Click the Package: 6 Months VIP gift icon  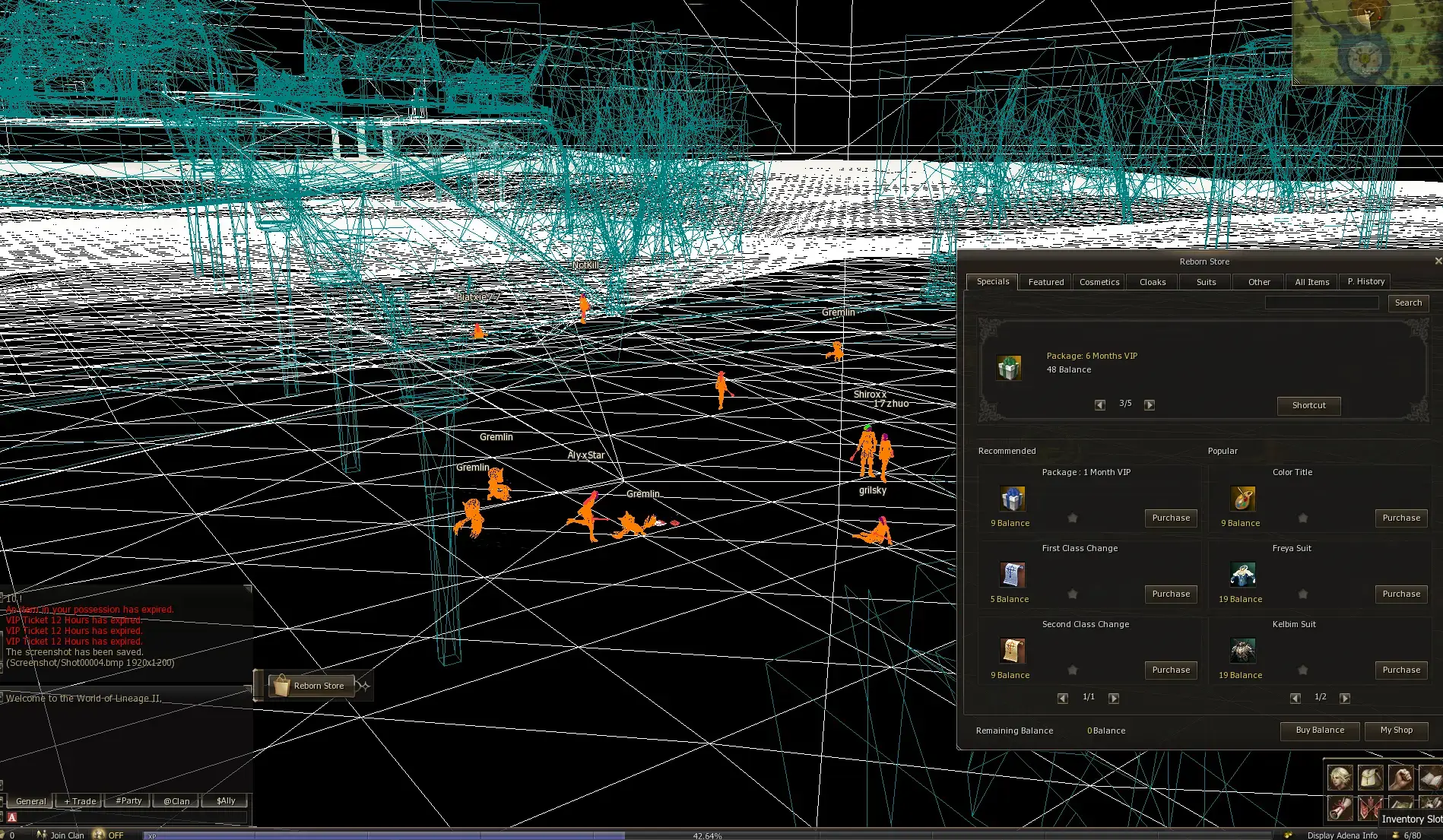coord(1009,368)
